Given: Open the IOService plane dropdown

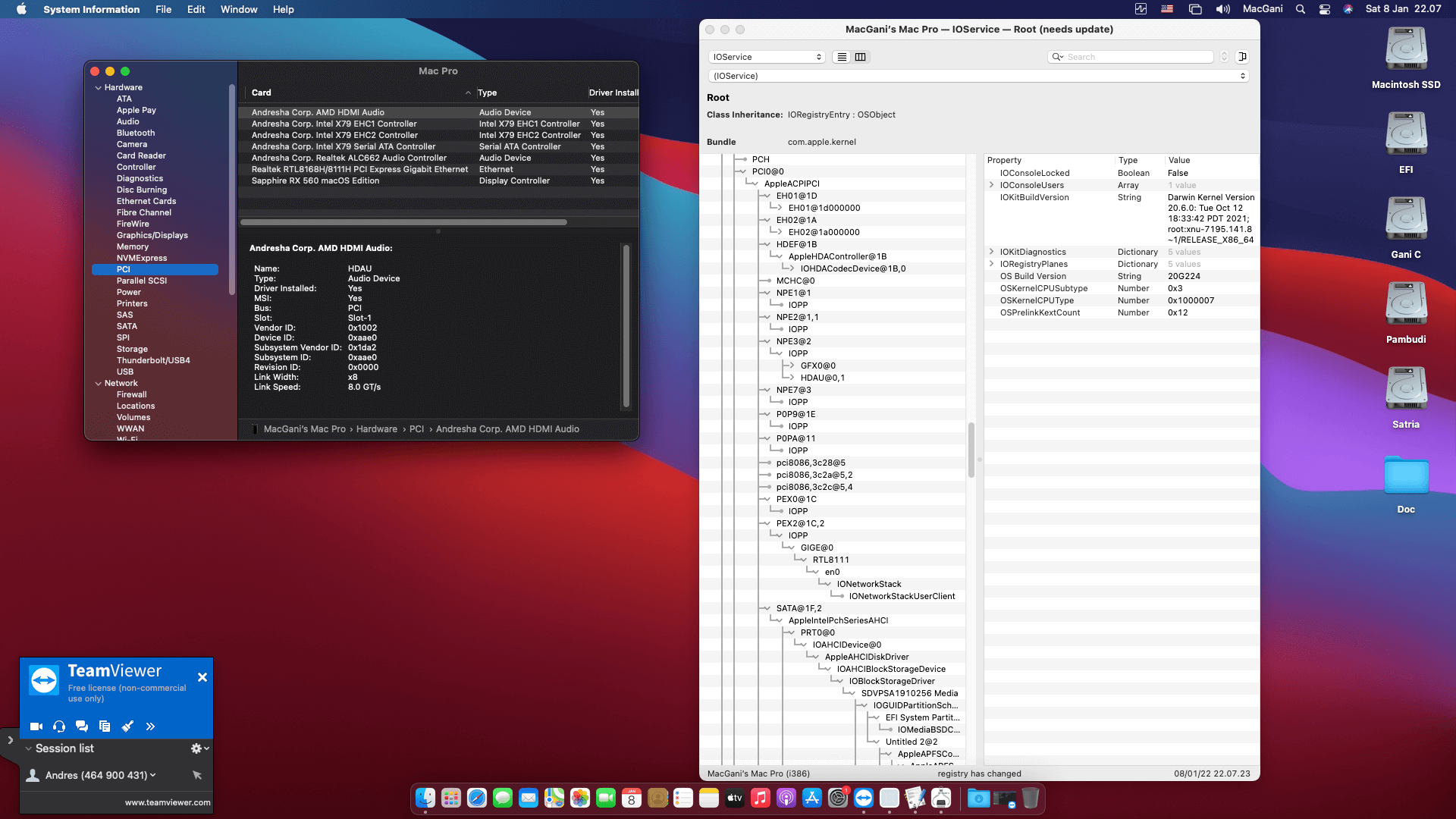Looking at the screenshot, I should pyautogui.click(x=766, y=56).
